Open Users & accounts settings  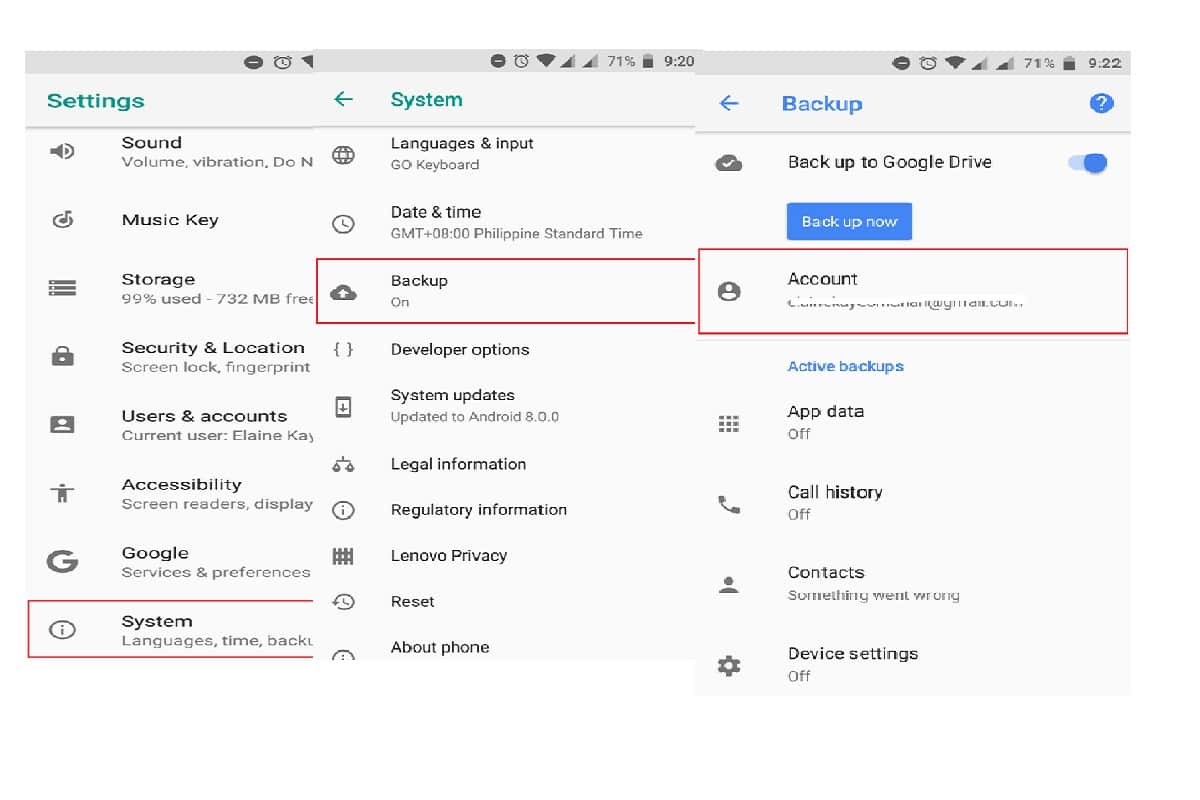coord(169,425)
